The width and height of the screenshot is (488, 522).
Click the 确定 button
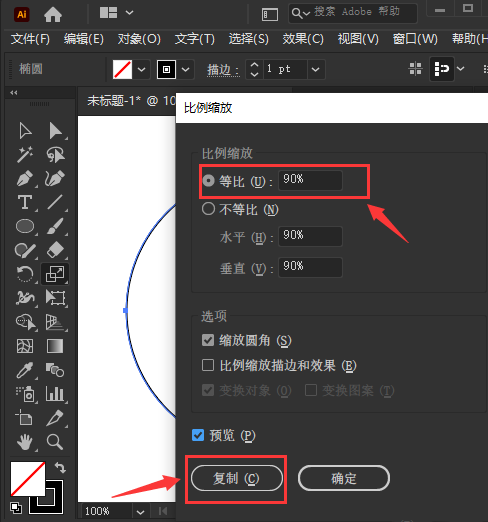pyautogui.click(x=344, y=478)
